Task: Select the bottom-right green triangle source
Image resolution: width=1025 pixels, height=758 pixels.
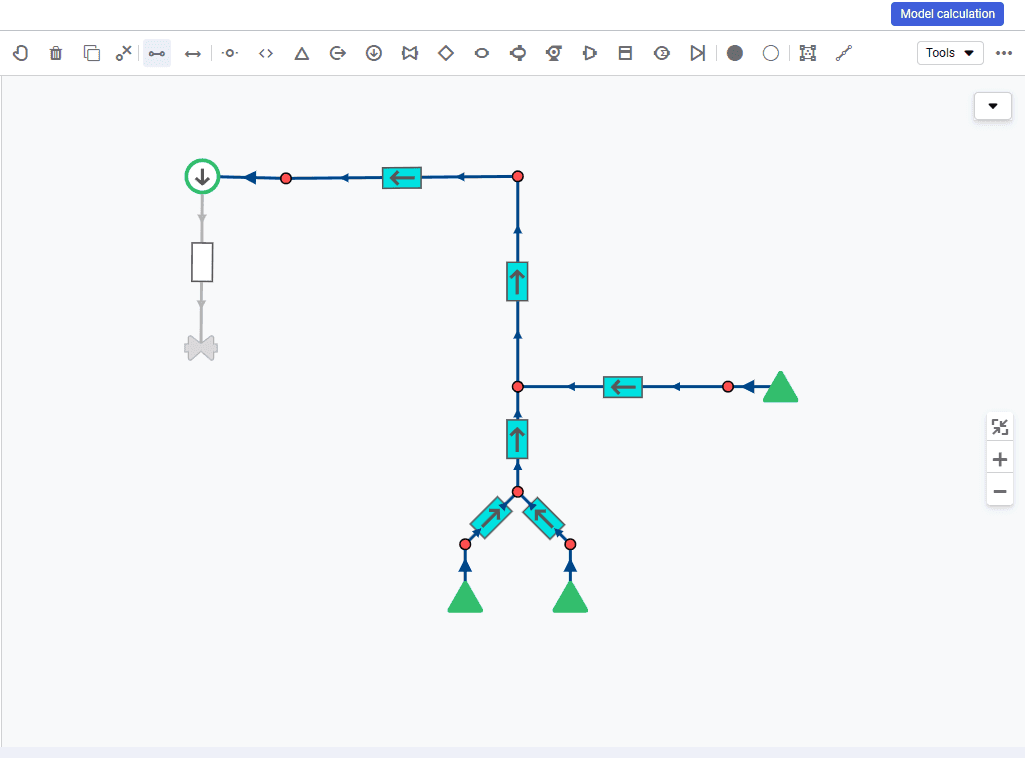Action: tap(570, 597)
